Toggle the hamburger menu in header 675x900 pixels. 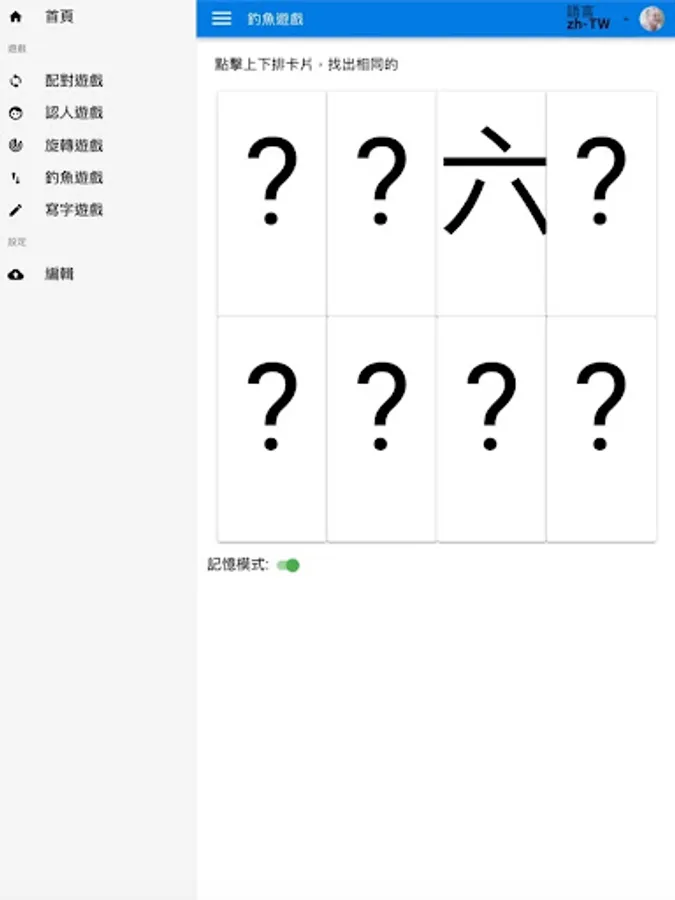(x=222, y=19)
